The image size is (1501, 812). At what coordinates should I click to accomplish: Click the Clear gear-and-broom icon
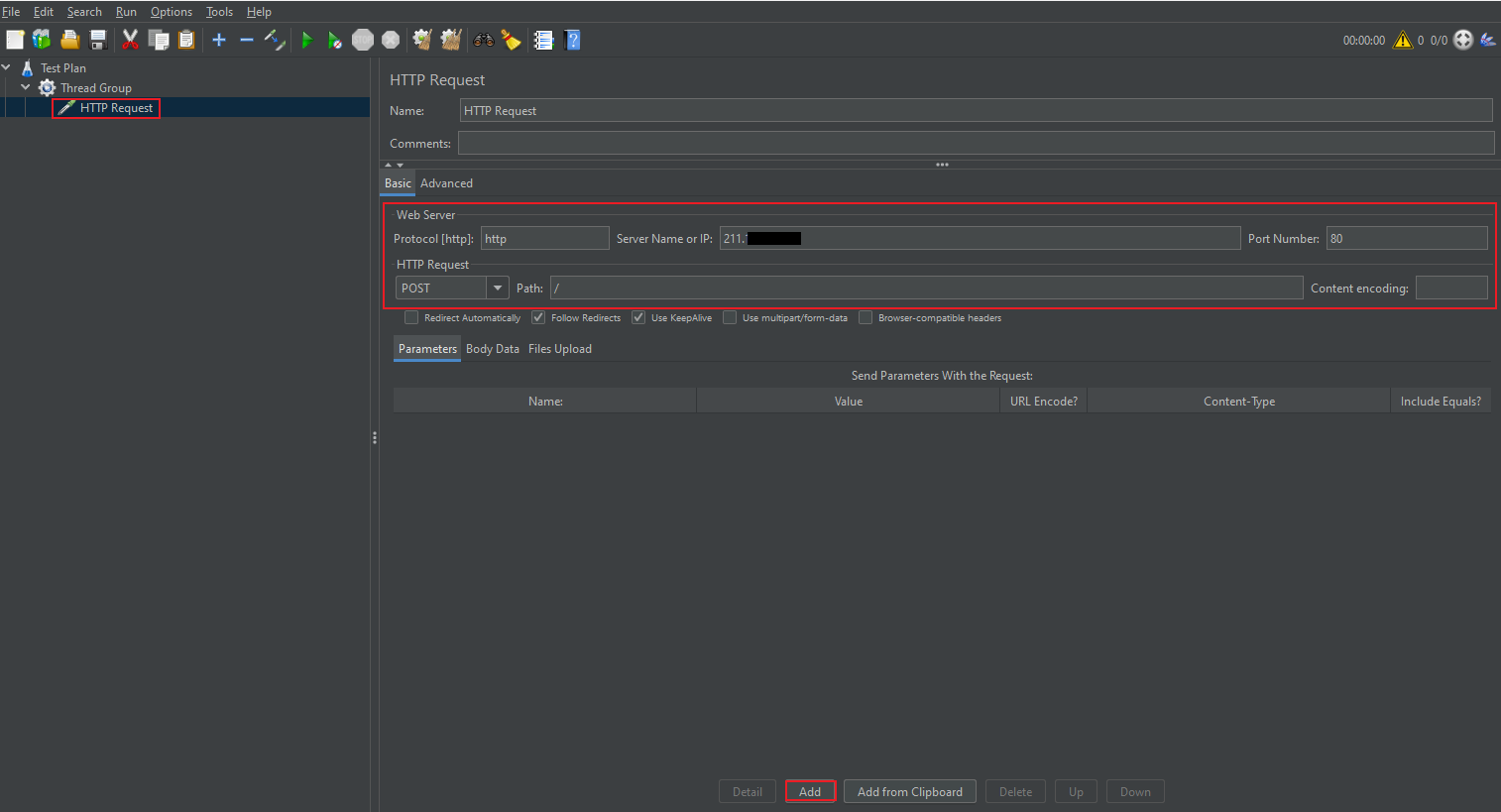point(422,40)
